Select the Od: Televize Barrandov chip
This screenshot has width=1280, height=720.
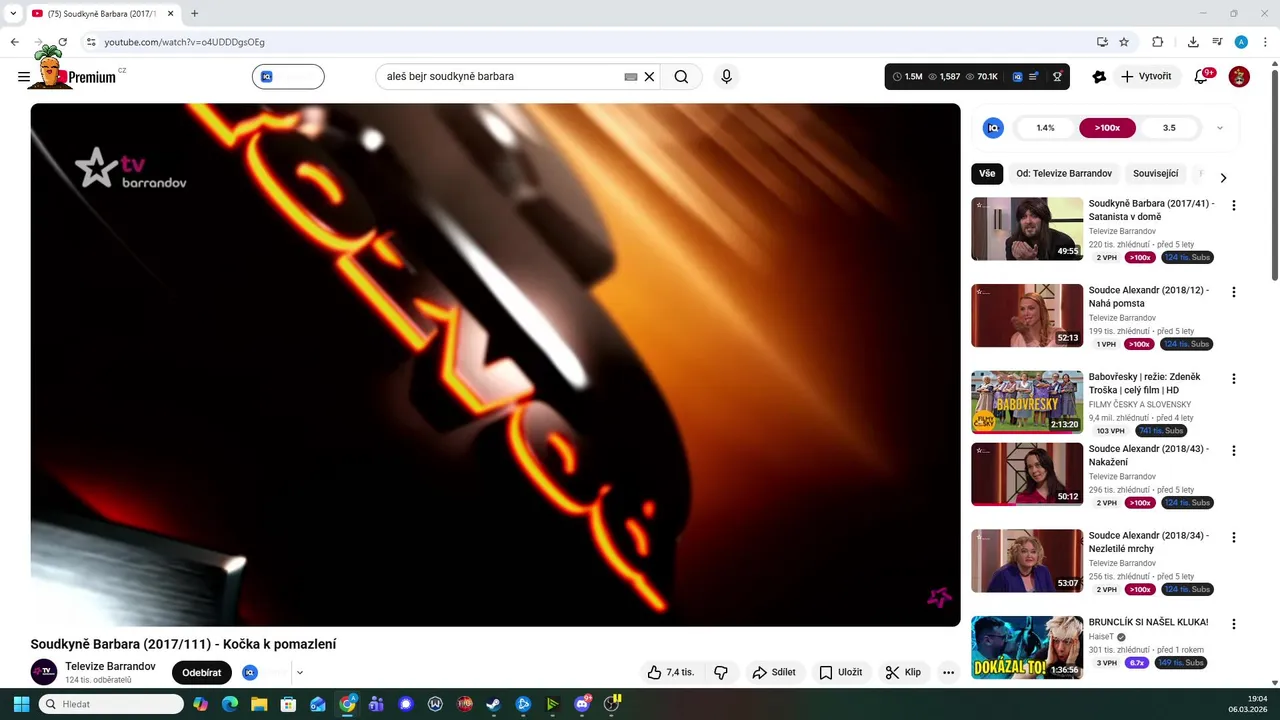tap(1064, 173)
